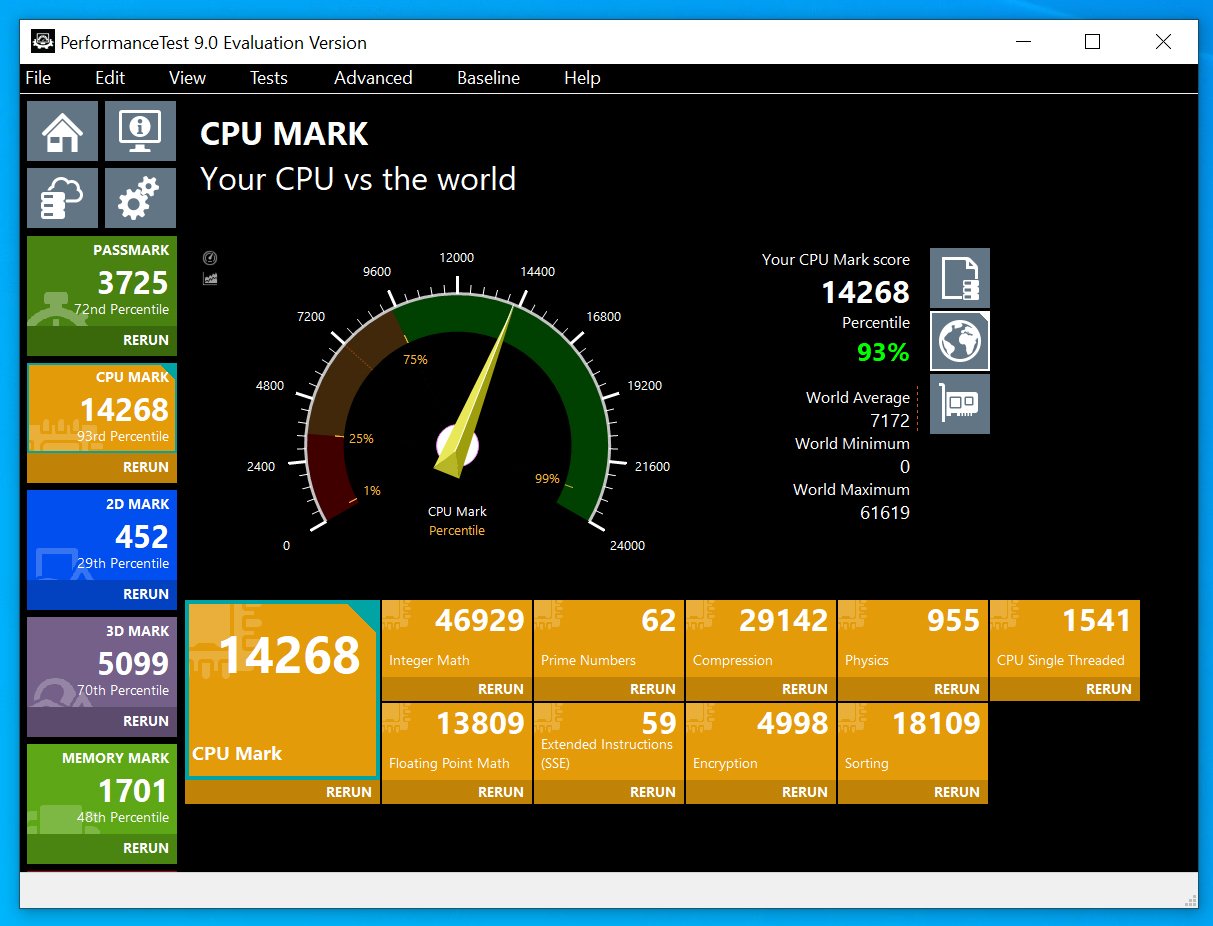
Task: Click the Physics score 955
Action: [x=954, y=621]
